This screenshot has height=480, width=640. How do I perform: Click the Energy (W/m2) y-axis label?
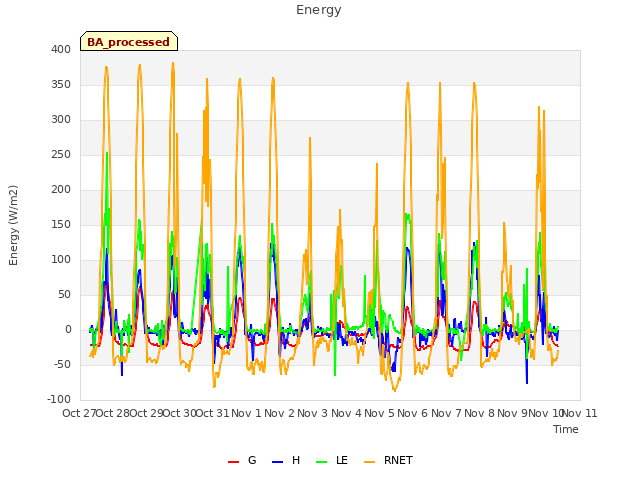coord(13,225)
